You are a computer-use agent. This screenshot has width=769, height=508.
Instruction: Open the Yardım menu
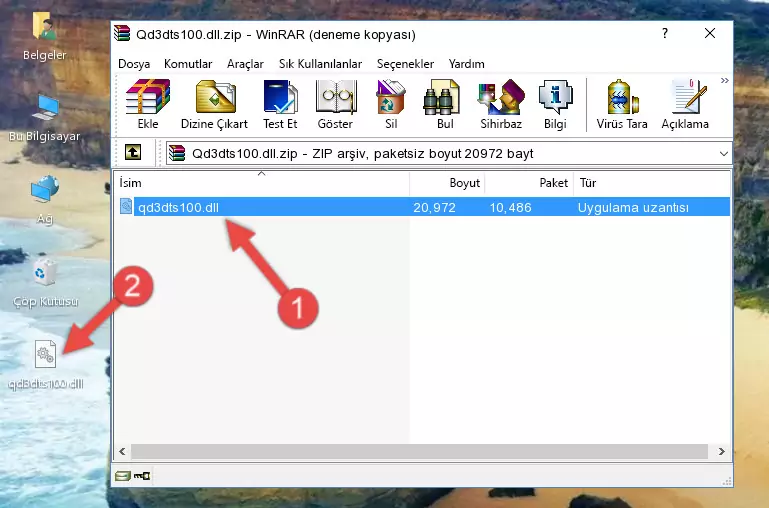[466, 64]
